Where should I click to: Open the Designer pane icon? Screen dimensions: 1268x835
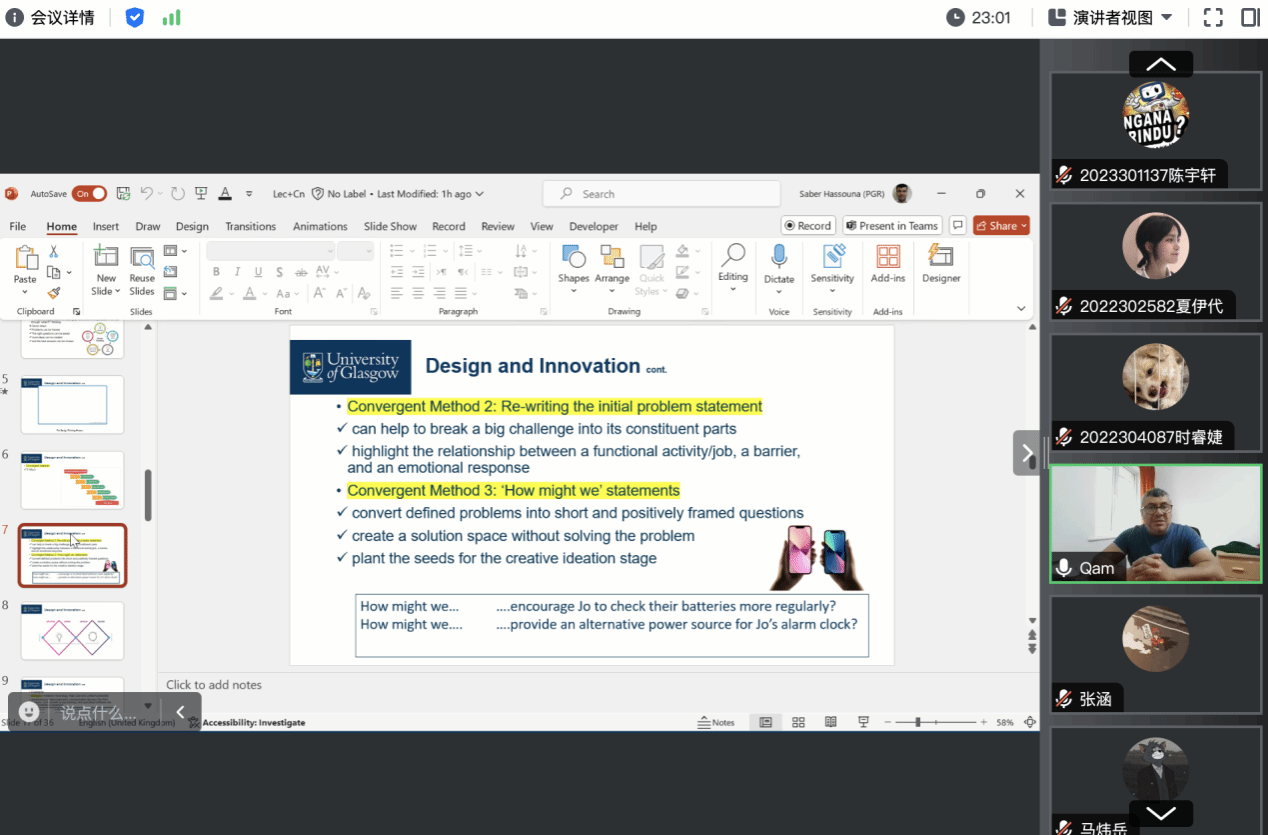pyautogui.click(x=941, y=258)
